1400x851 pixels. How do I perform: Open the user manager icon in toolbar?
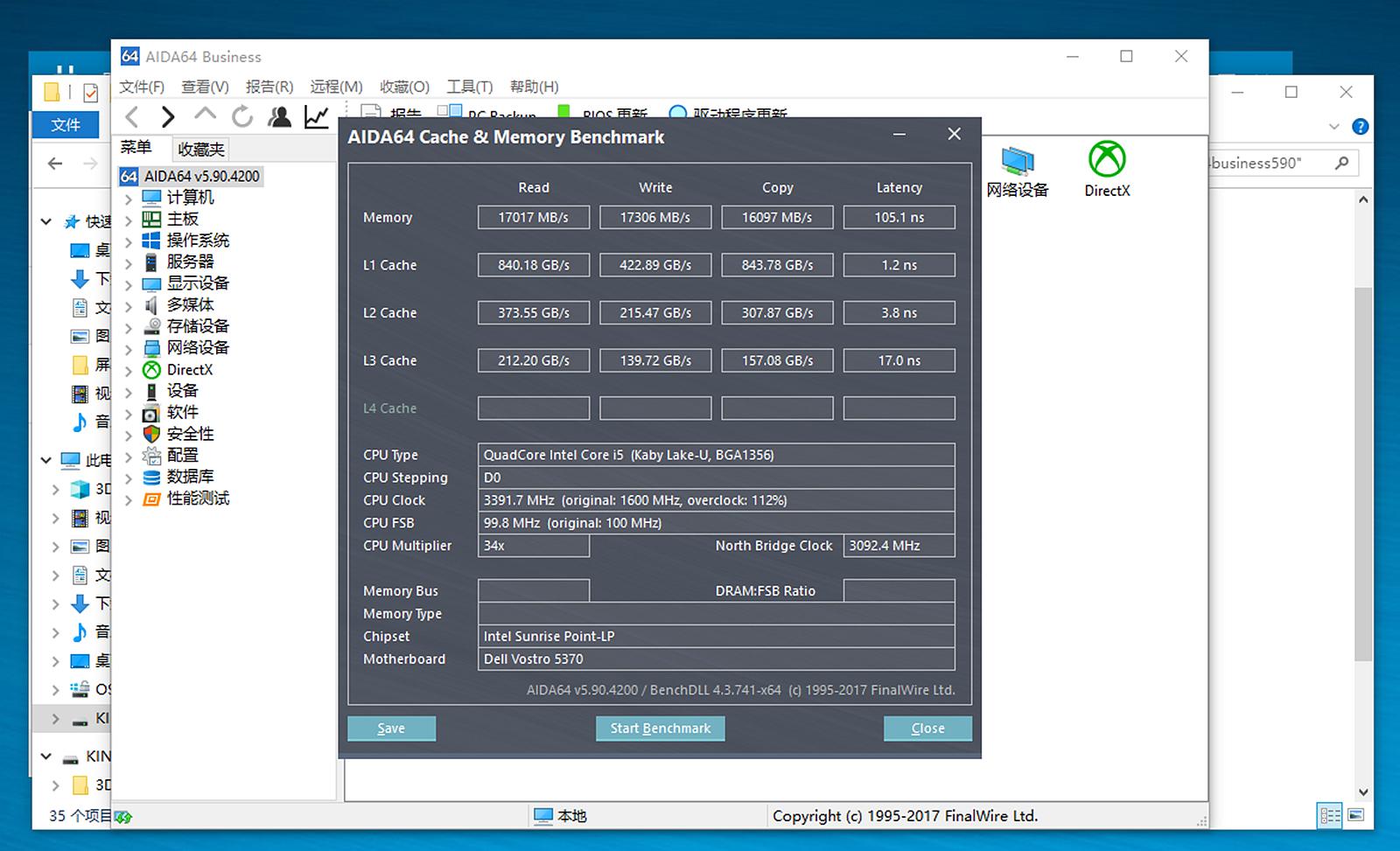pyautogui.click(x=280, y=116)
